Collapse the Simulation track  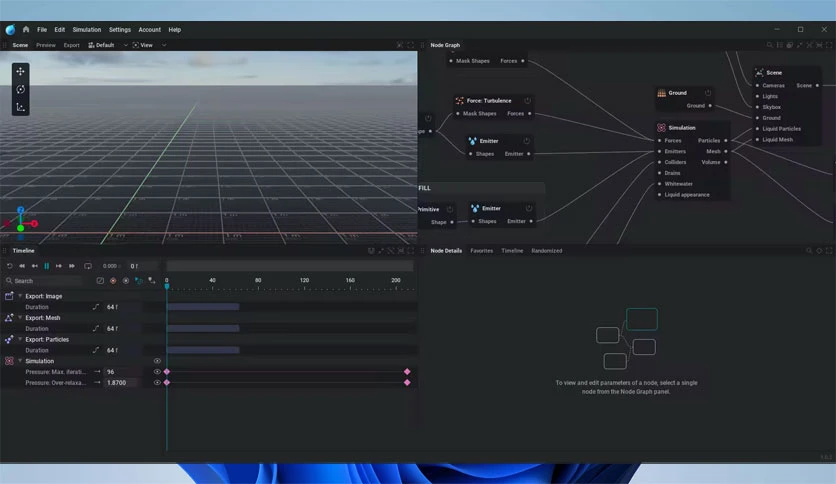click(20, 361)
